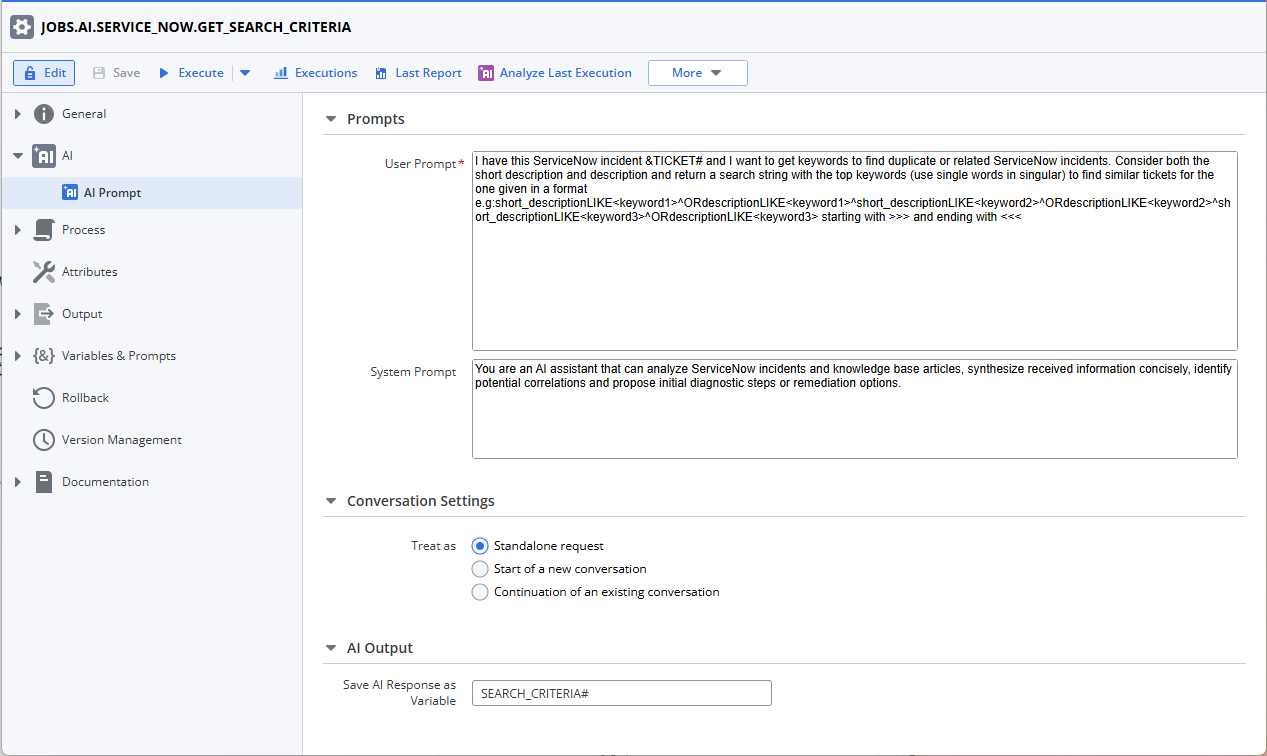Click the SEARCH_CRITERIA# variable field
The height and width of the screenshot is (756, 1267).
(x=622, y=693)
